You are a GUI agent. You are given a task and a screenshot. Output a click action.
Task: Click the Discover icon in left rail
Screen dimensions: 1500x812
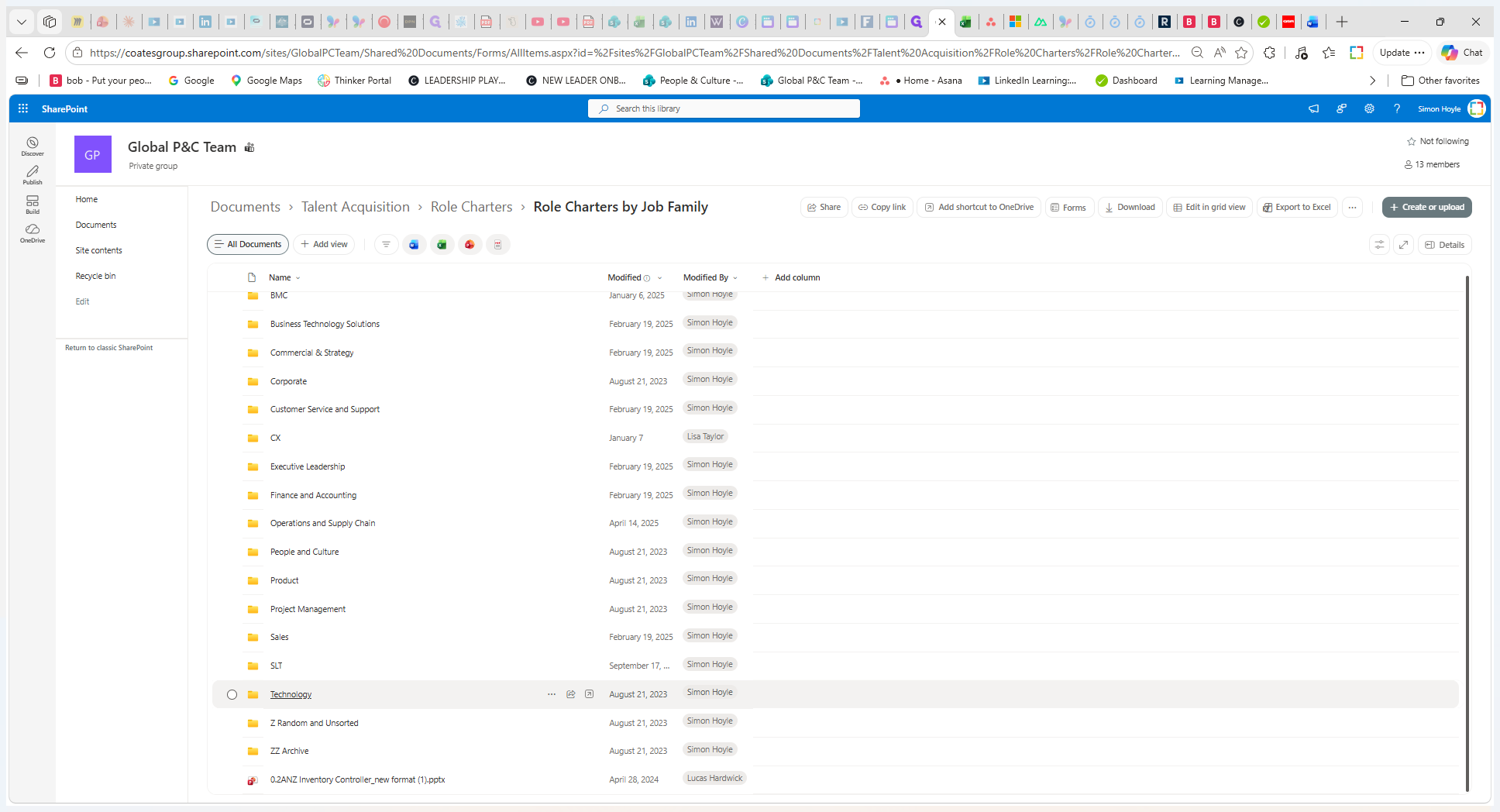[33, 146]
